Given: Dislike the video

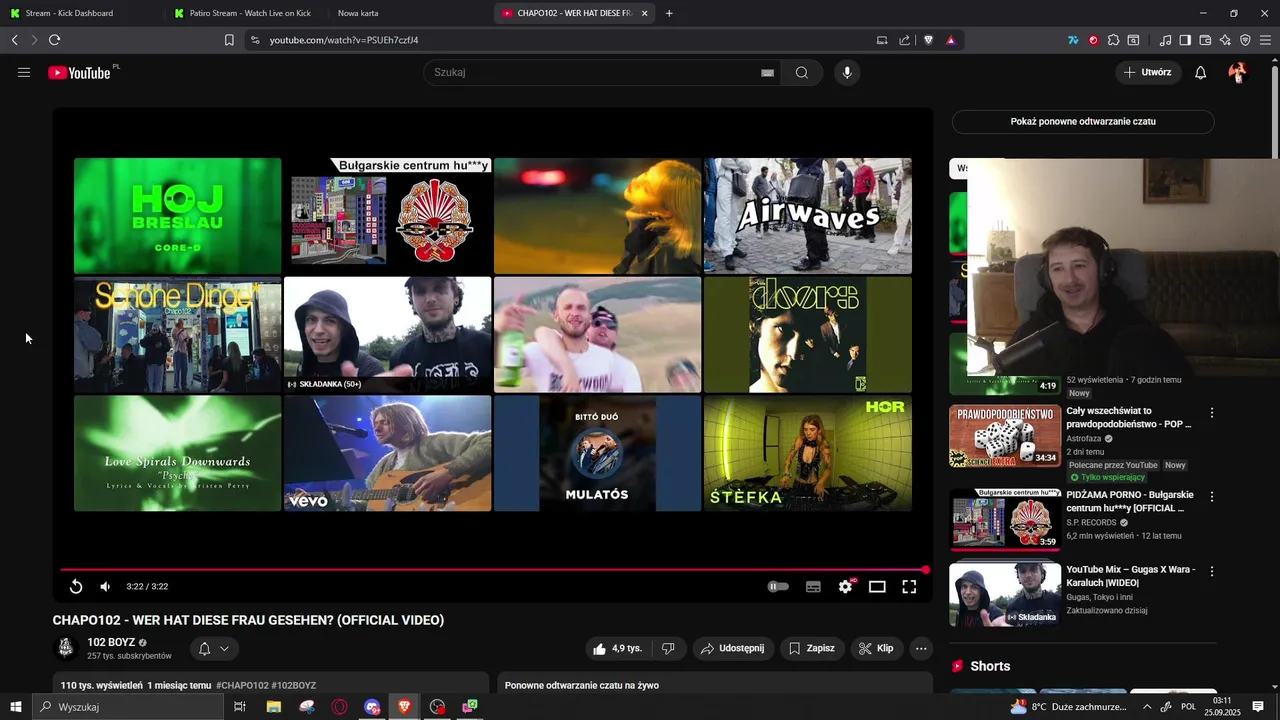Looking at the screenshot, I should [668, 648].
